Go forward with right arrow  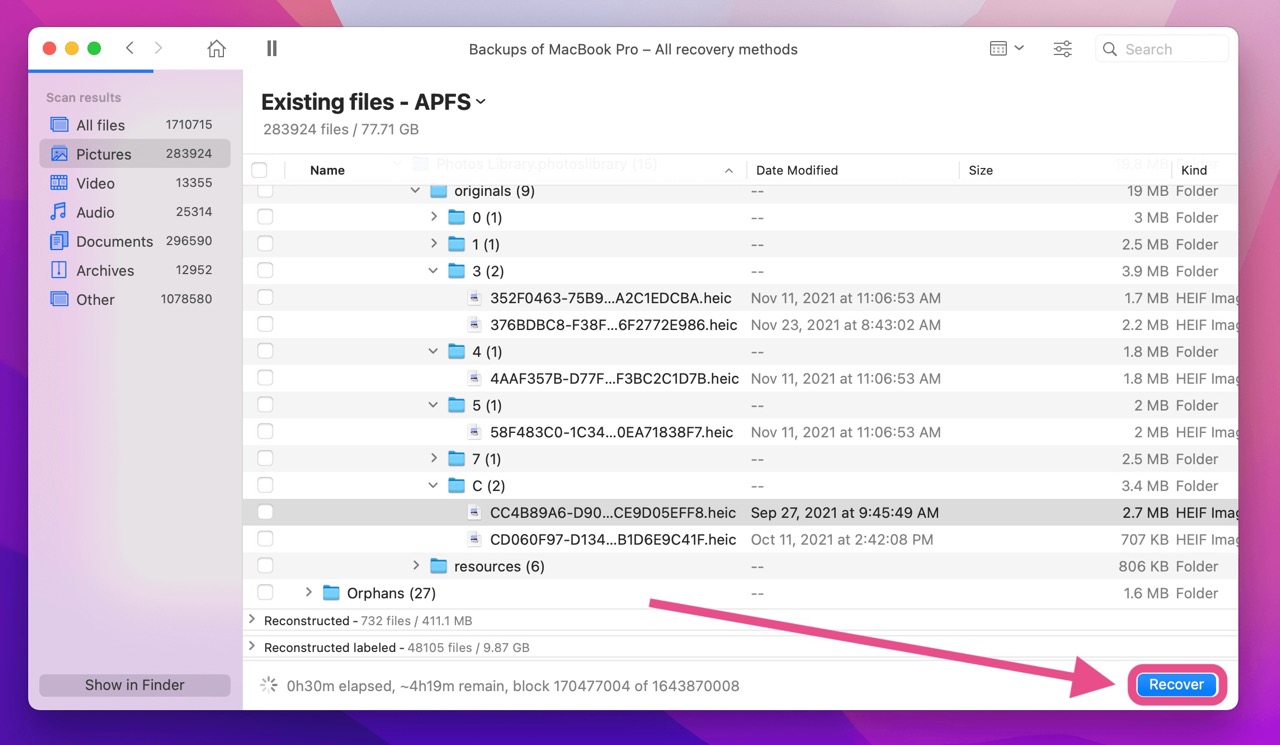tap(158, 48)
